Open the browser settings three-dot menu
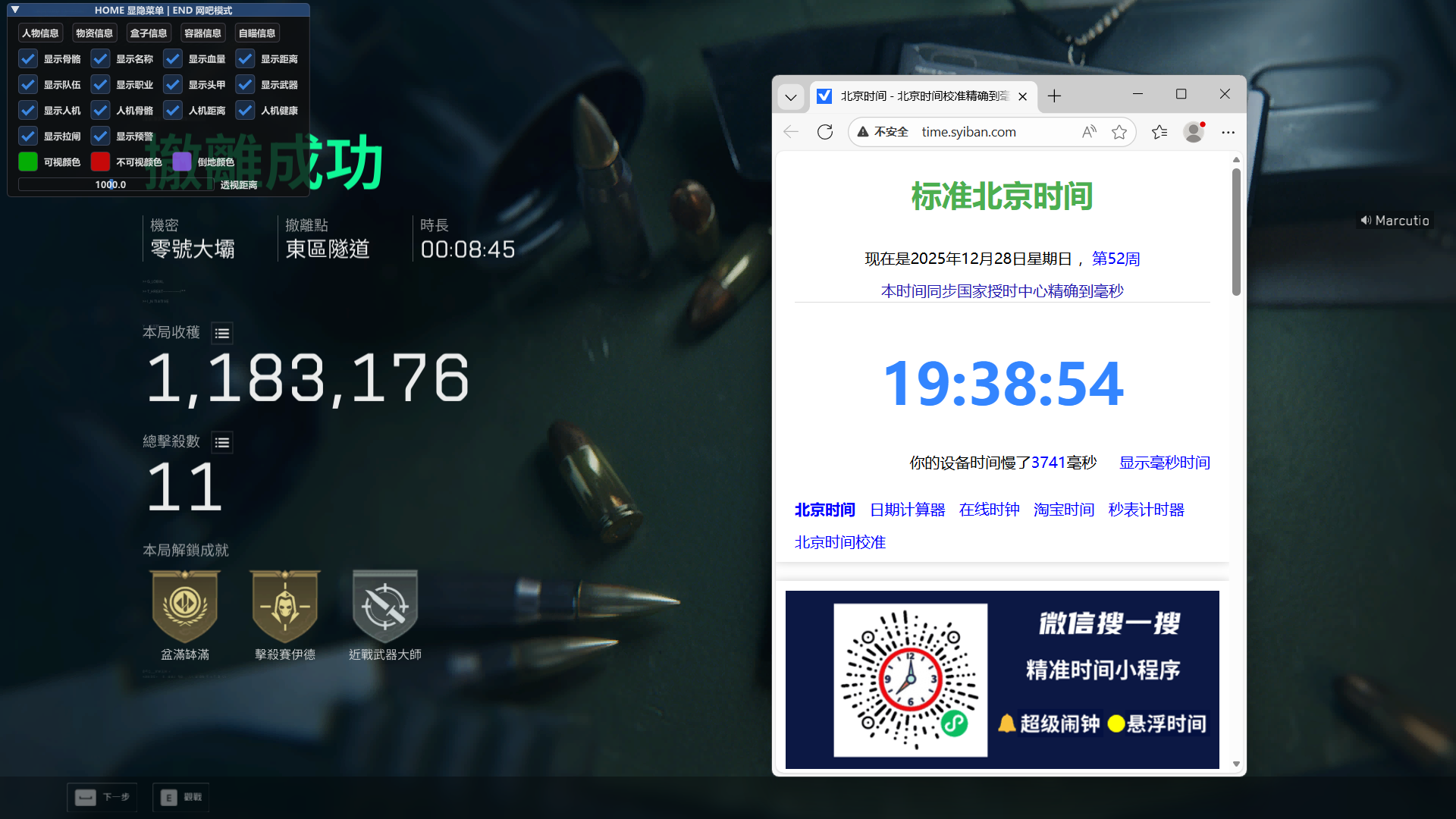Viewport: 1456px width, 819px height. tap(1227, 131)
